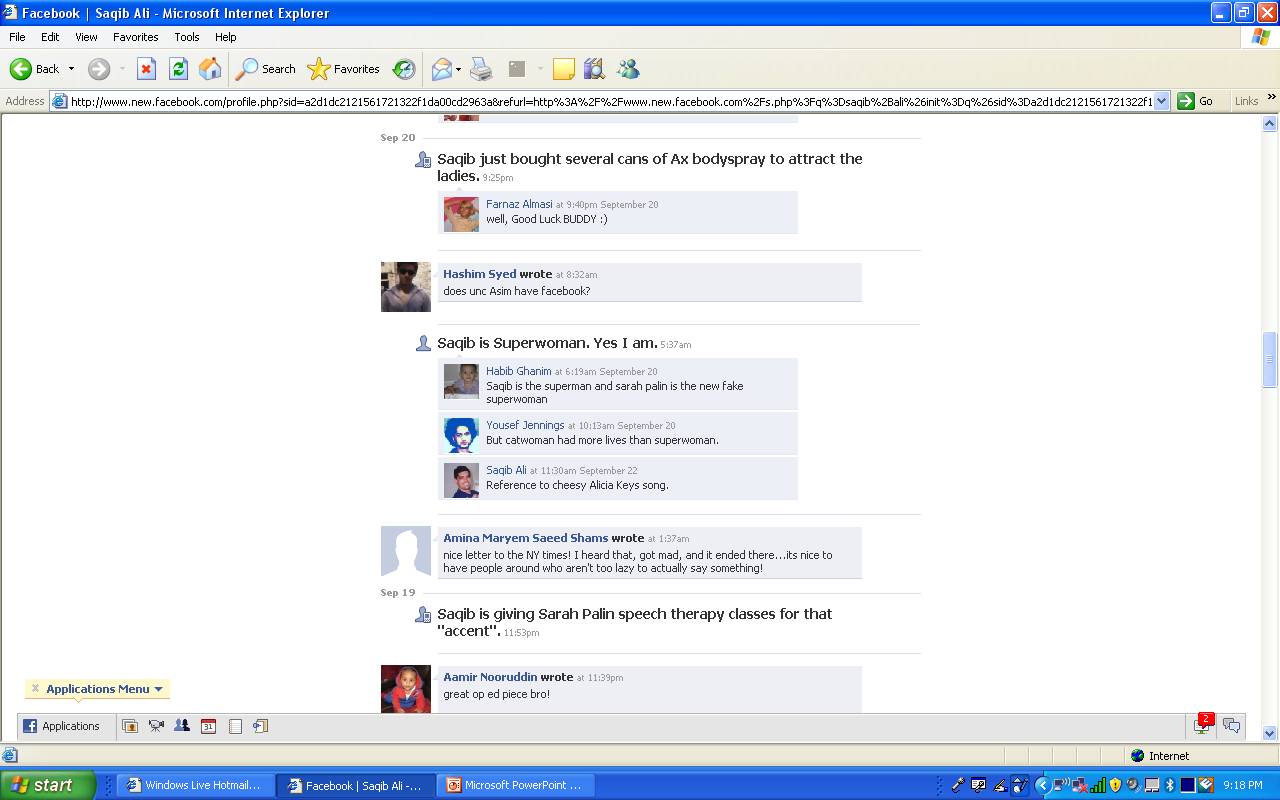Go back using IE Back button
Screen dimensions: 1280x800
click(x=34, y=69)
